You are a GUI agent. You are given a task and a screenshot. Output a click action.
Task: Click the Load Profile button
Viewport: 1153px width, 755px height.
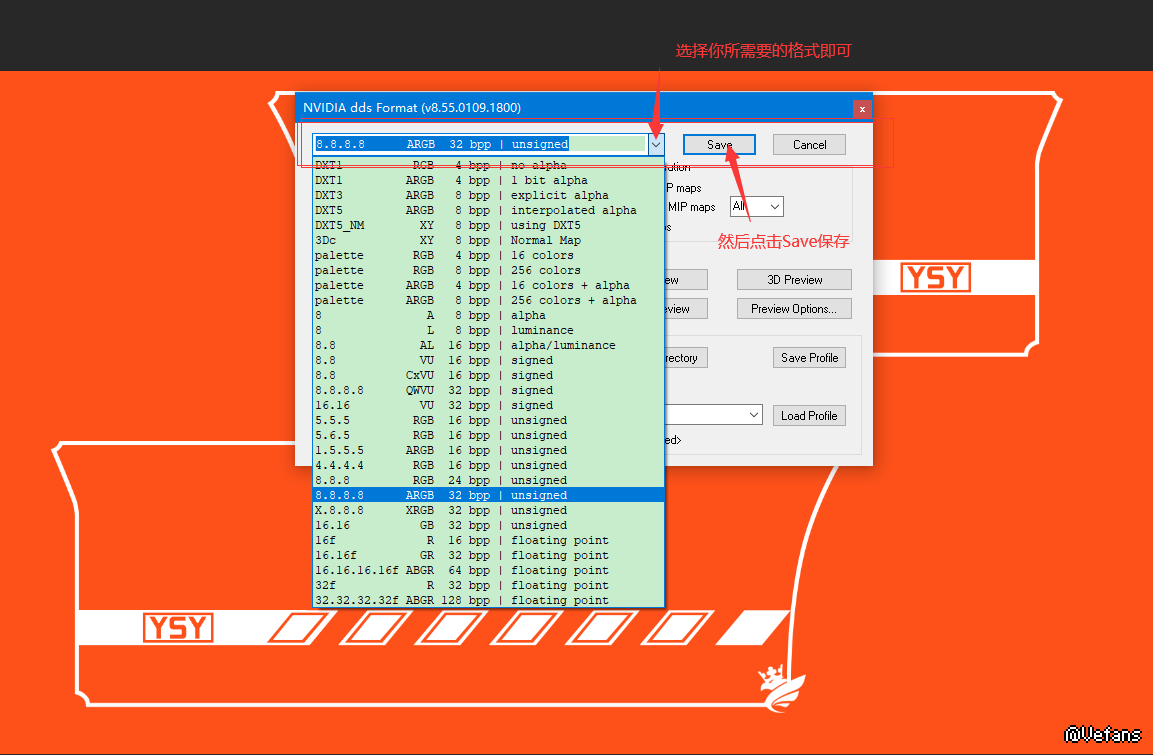809,416
